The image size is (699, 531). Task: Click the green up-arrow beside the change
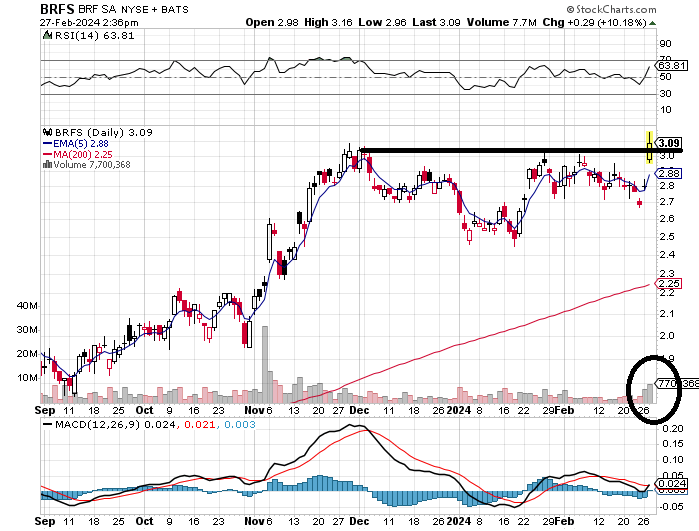coord(652,23)
